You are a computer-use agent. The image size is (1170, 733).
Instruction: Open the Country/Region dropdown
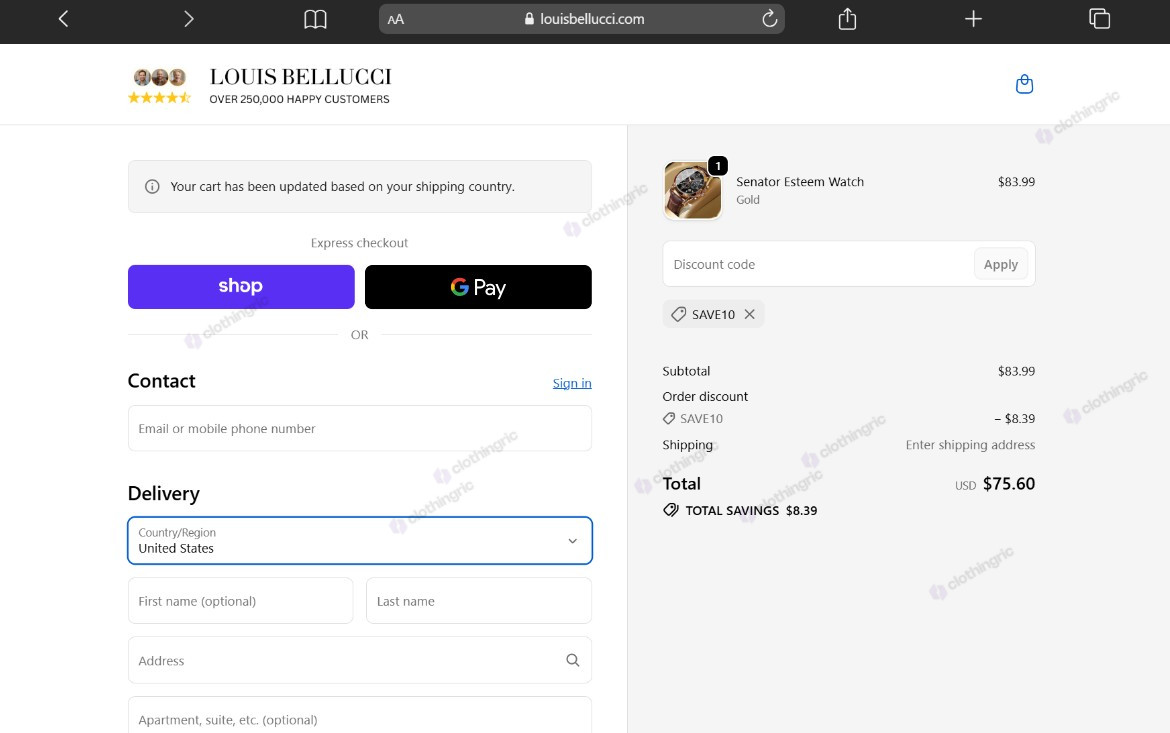[x=360, y=540]
